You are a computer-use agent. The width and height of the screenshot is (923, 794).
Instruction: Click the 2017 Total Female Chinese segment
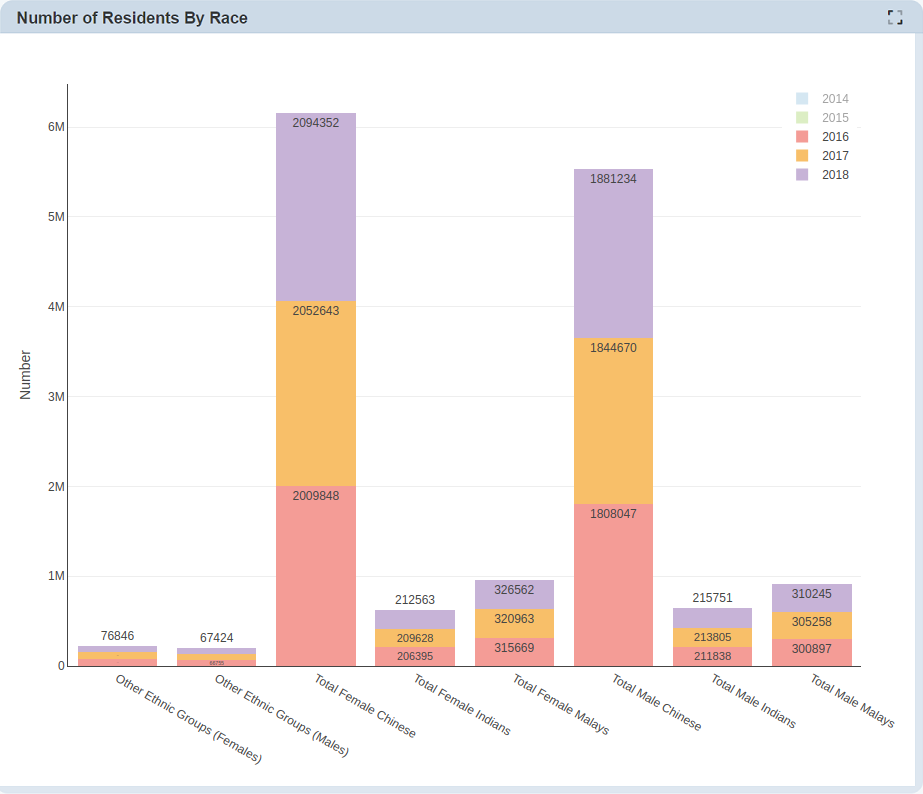pyautogui.click(x=316, y=395)
